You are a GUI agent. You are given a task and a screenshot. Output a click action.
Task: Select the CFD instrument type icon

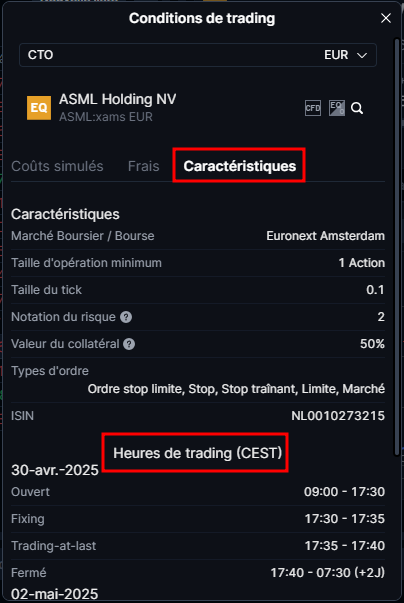[x=313, y=108]
